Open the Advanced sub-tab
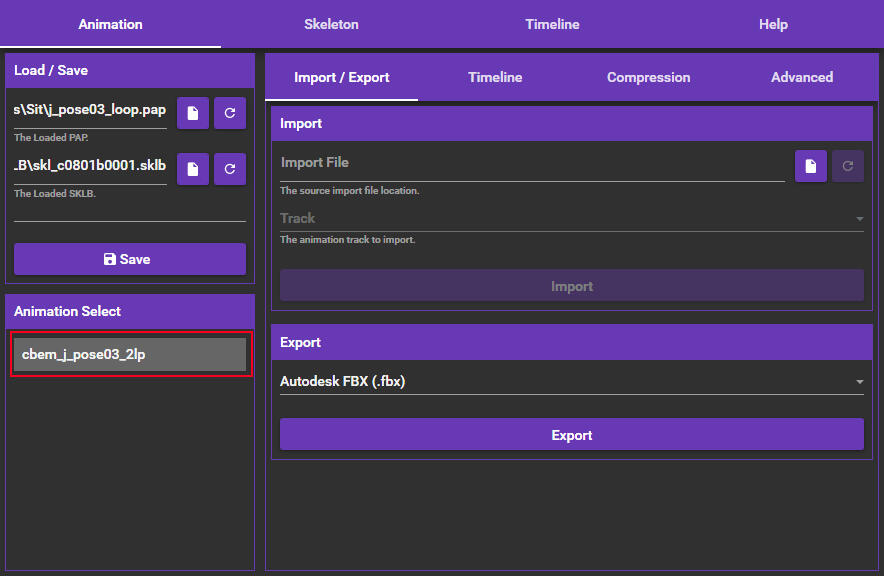Viewport: 884px width, 576px height. coord(802,77)
